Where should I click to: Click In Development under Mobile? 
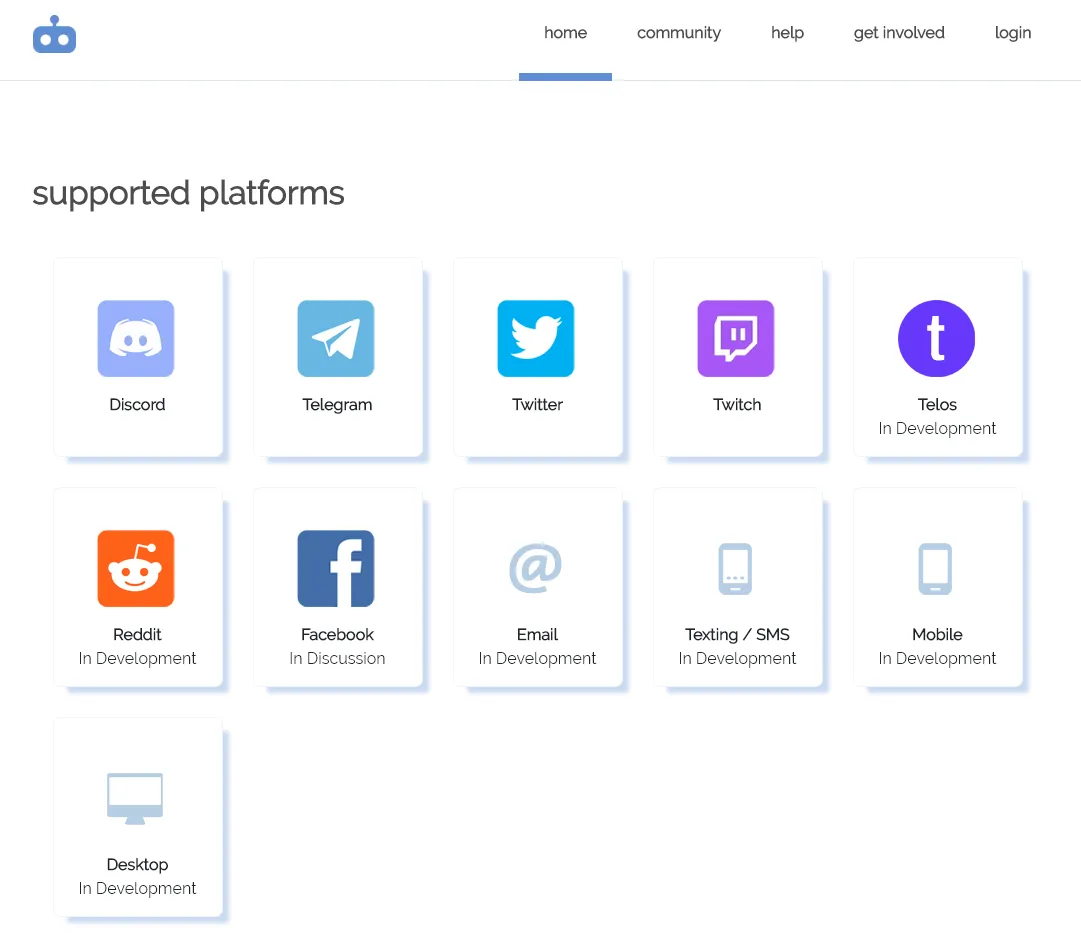coord(937,658)
